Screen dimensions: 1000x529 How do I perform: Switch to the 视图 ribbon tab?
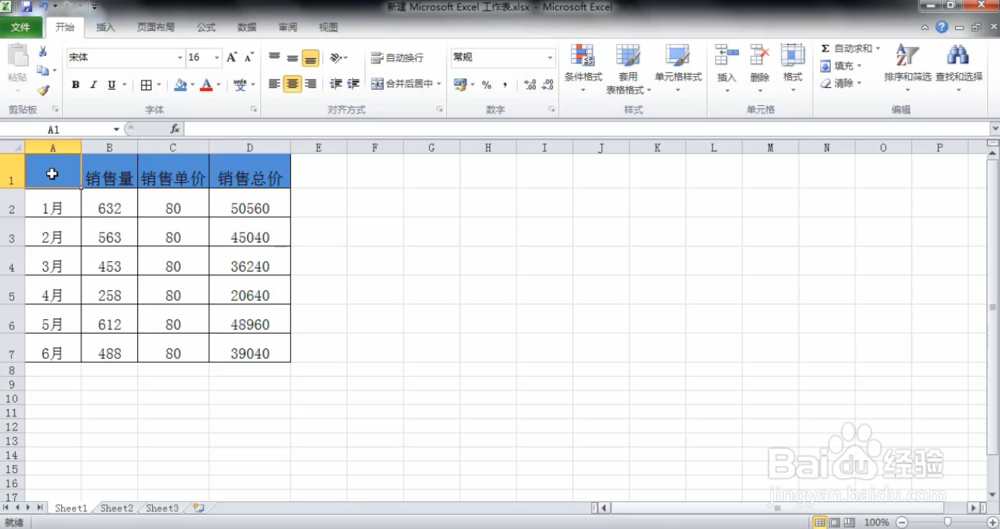coord(328,27)
